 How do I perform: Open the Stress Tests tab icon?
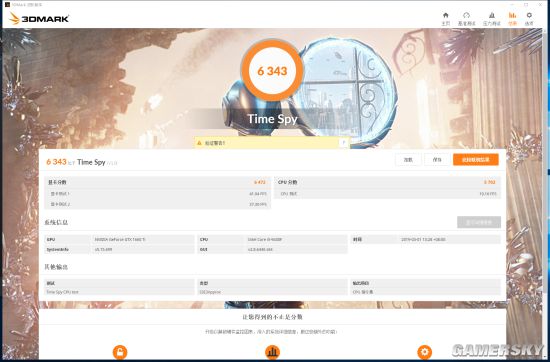pyautogui.click(x=492, y=15)
